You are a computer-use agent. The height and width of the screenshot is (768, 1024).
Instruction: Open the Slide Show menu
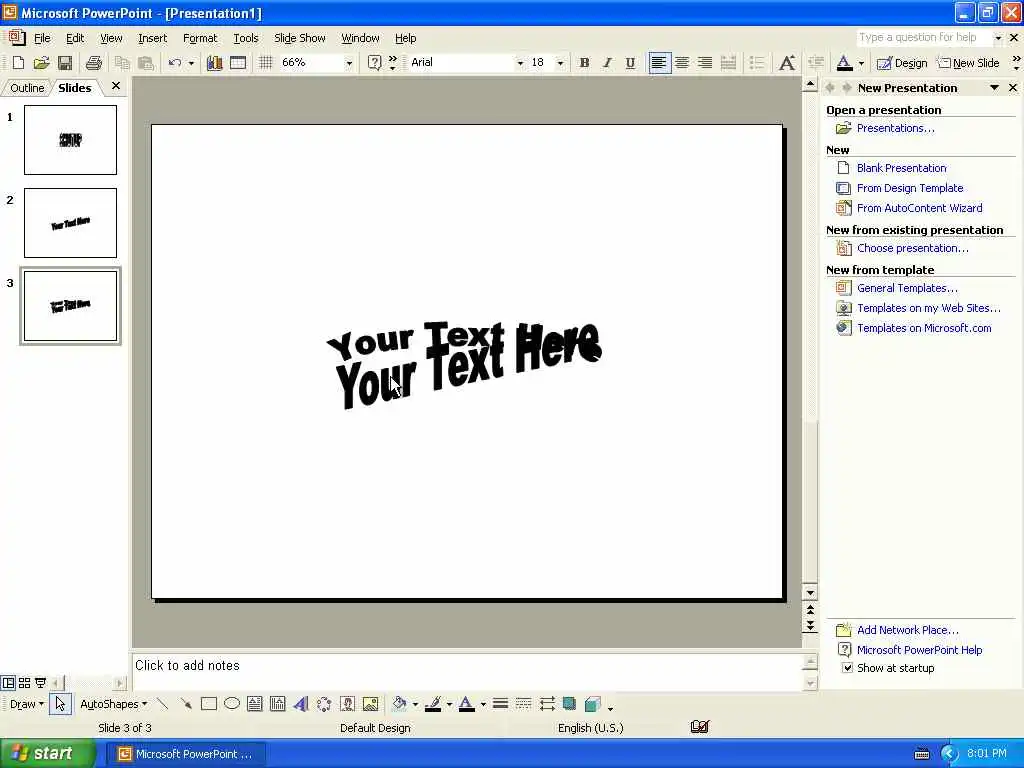coord(299,38)
